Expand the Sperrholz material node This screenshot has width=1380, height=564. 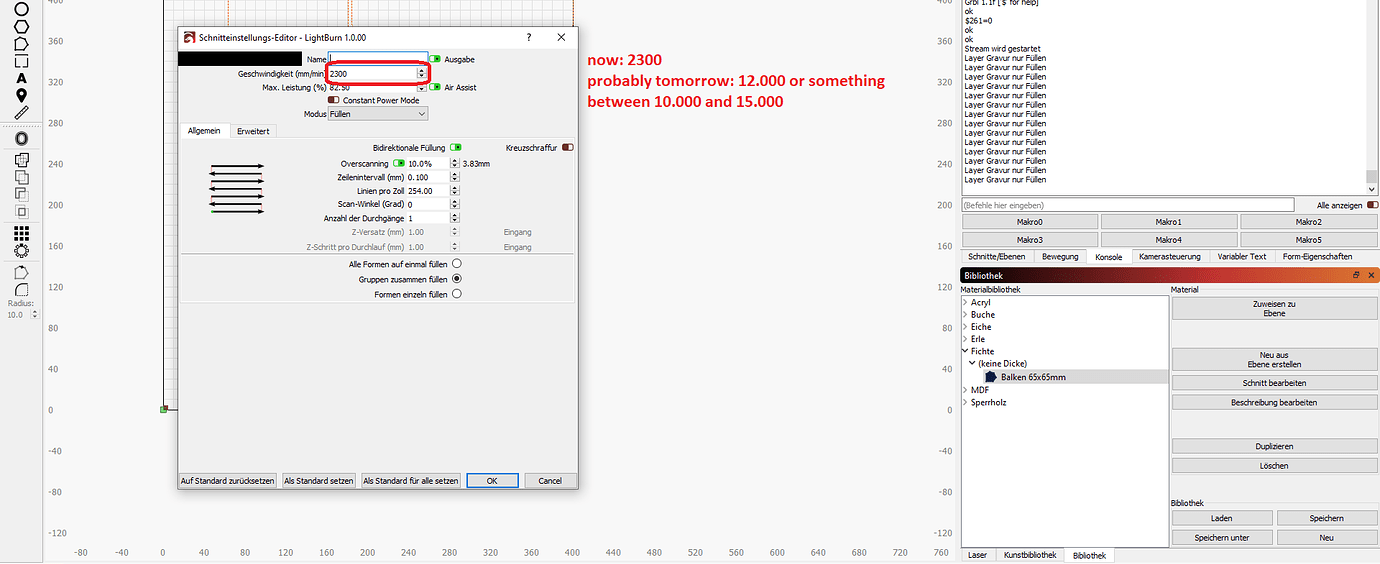965,402
